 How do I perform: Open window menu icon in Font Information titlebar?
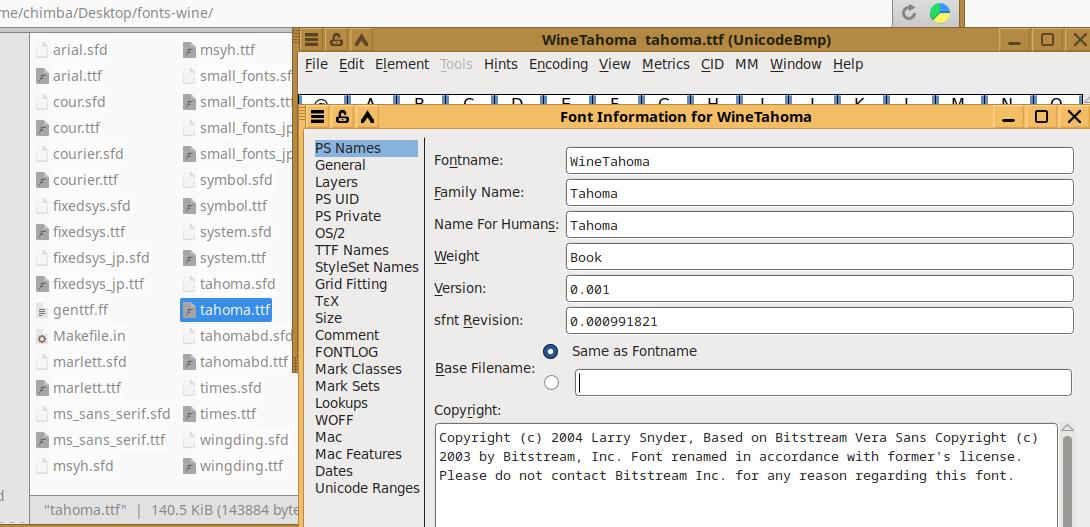click(318, 117)
